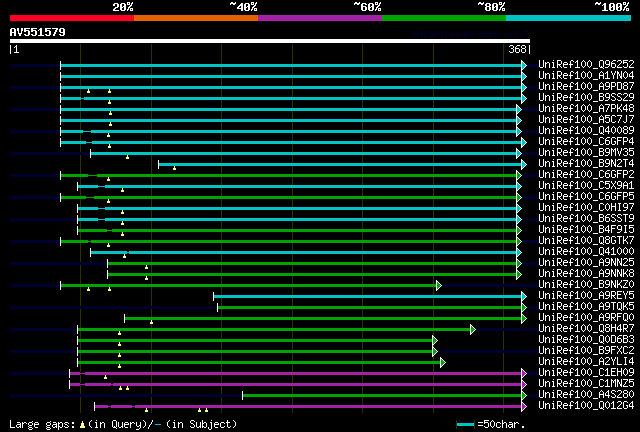Open the UniRef100_A5C7J7 hit label
640x432 pixels.
pyautogui.click(x=586, y=120)
